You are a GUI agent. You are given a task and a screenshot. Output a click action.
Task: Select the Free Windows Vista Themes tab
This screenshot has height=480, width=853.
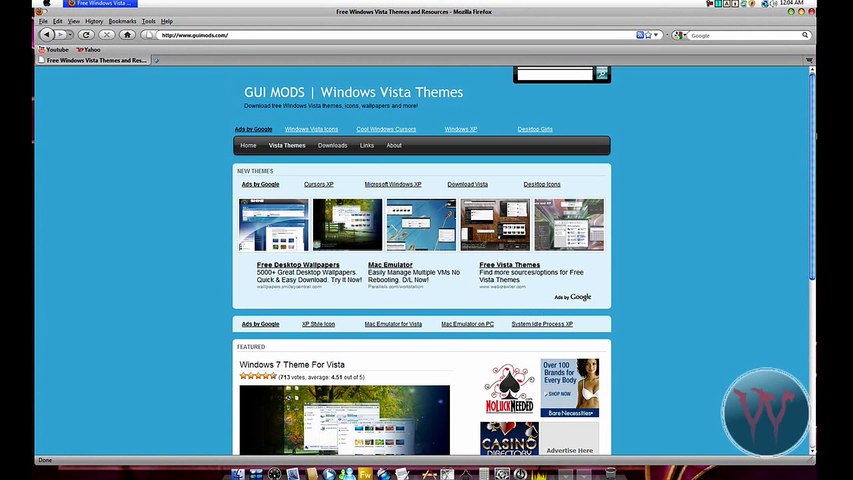92,60
